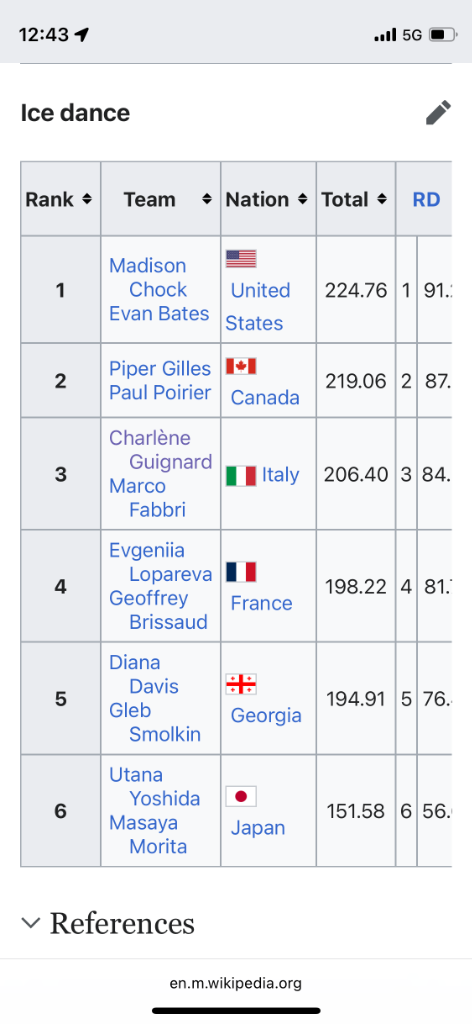Image resolution: width=472 pixels, height=1024 pixels.
Task: Tap the location arrow in status bar
Action: 82,35
